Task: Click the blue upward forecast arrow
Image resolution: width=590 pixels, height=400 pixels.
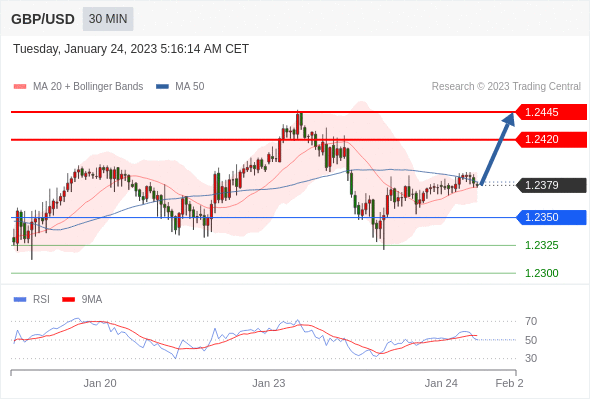Action: click(x=497, y=149)
